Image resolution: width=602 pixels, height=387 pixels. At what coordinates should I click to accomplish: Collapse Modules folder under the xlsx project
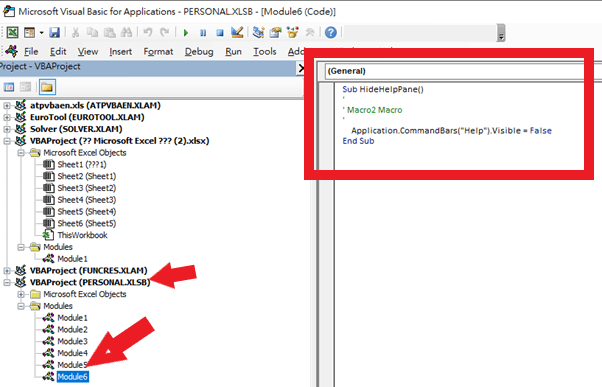(x=21, y=247)
